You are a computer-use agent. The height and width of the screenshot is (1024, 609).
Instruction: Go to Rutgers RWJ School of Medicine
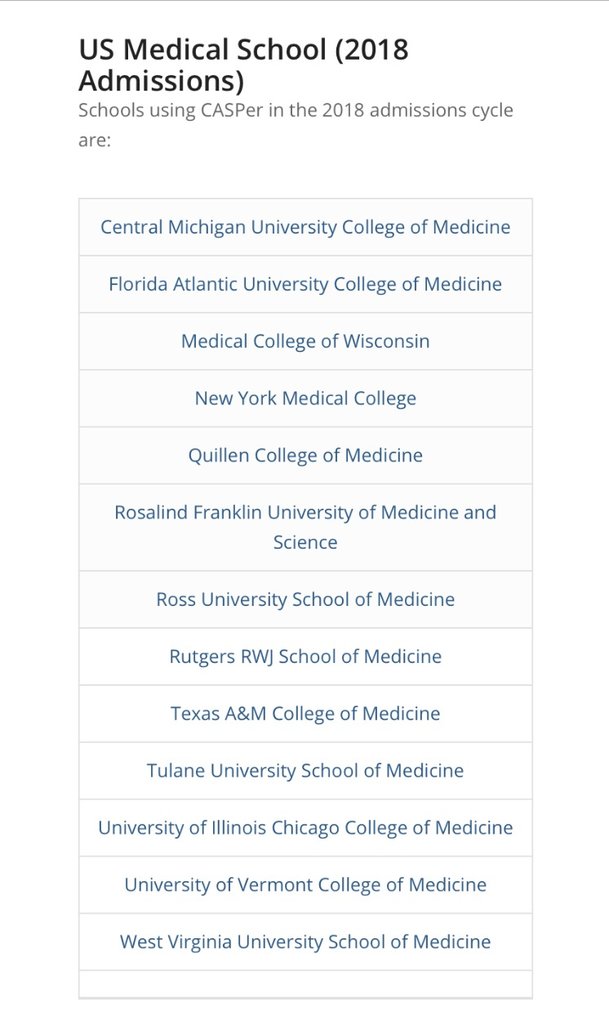305,656
